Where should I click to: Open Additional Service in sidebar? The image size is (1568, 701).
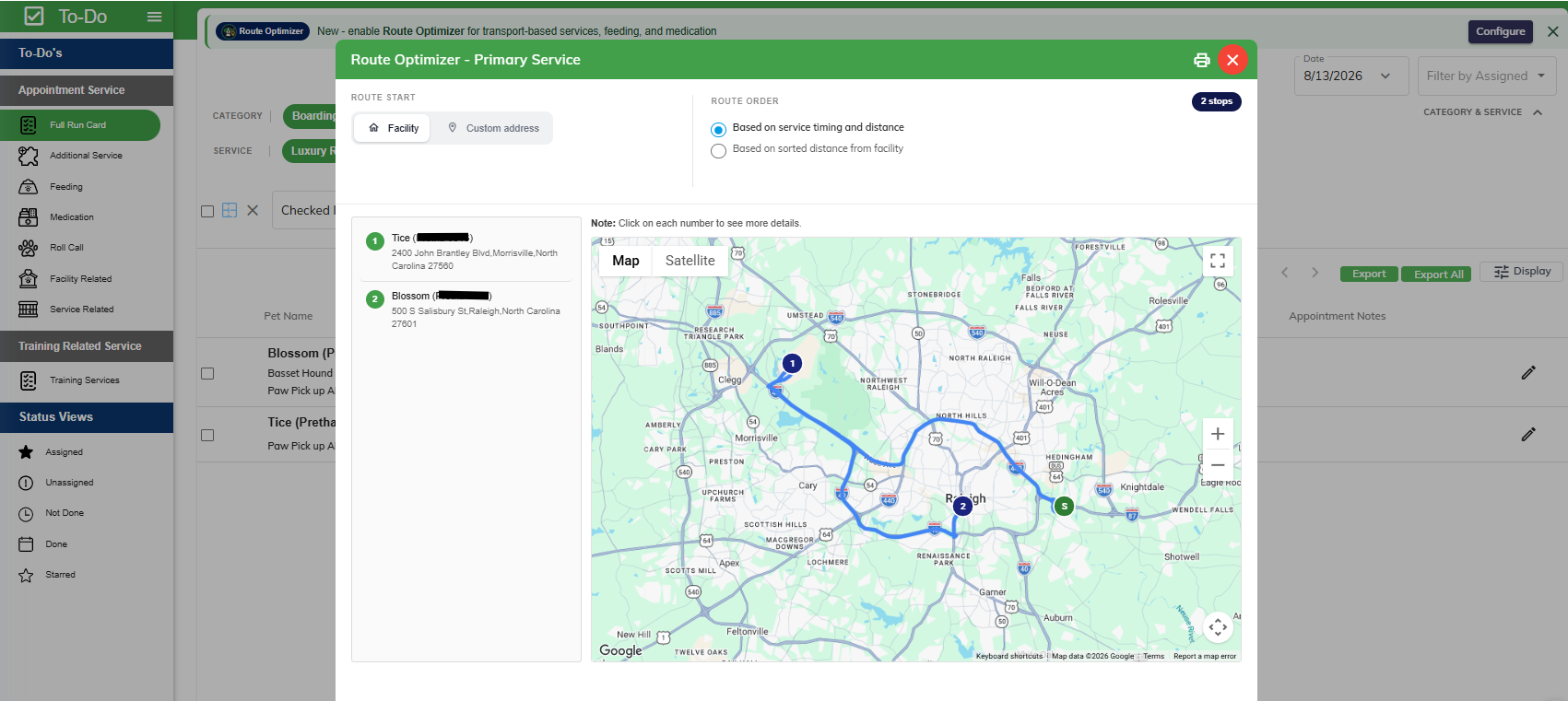(x=86, y=156)
